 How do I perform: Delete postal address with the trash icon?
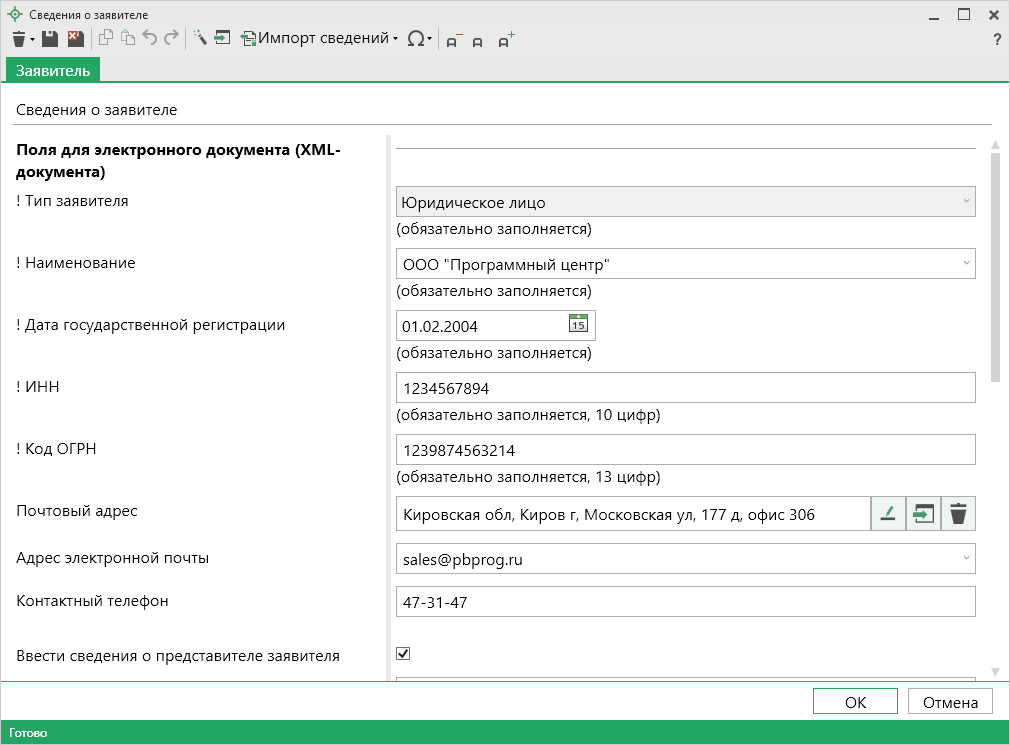coord(958,514)
